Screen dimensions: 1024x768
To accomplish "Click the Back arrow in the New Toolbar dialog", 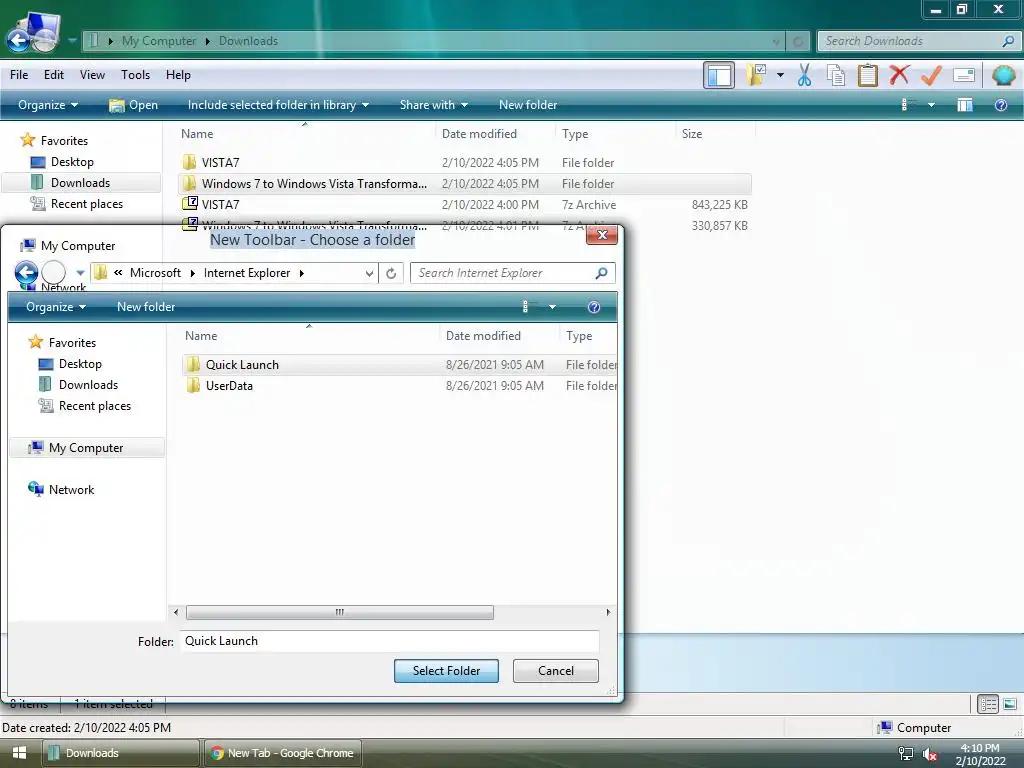I will pyautogui.click(x=27, y=272).
